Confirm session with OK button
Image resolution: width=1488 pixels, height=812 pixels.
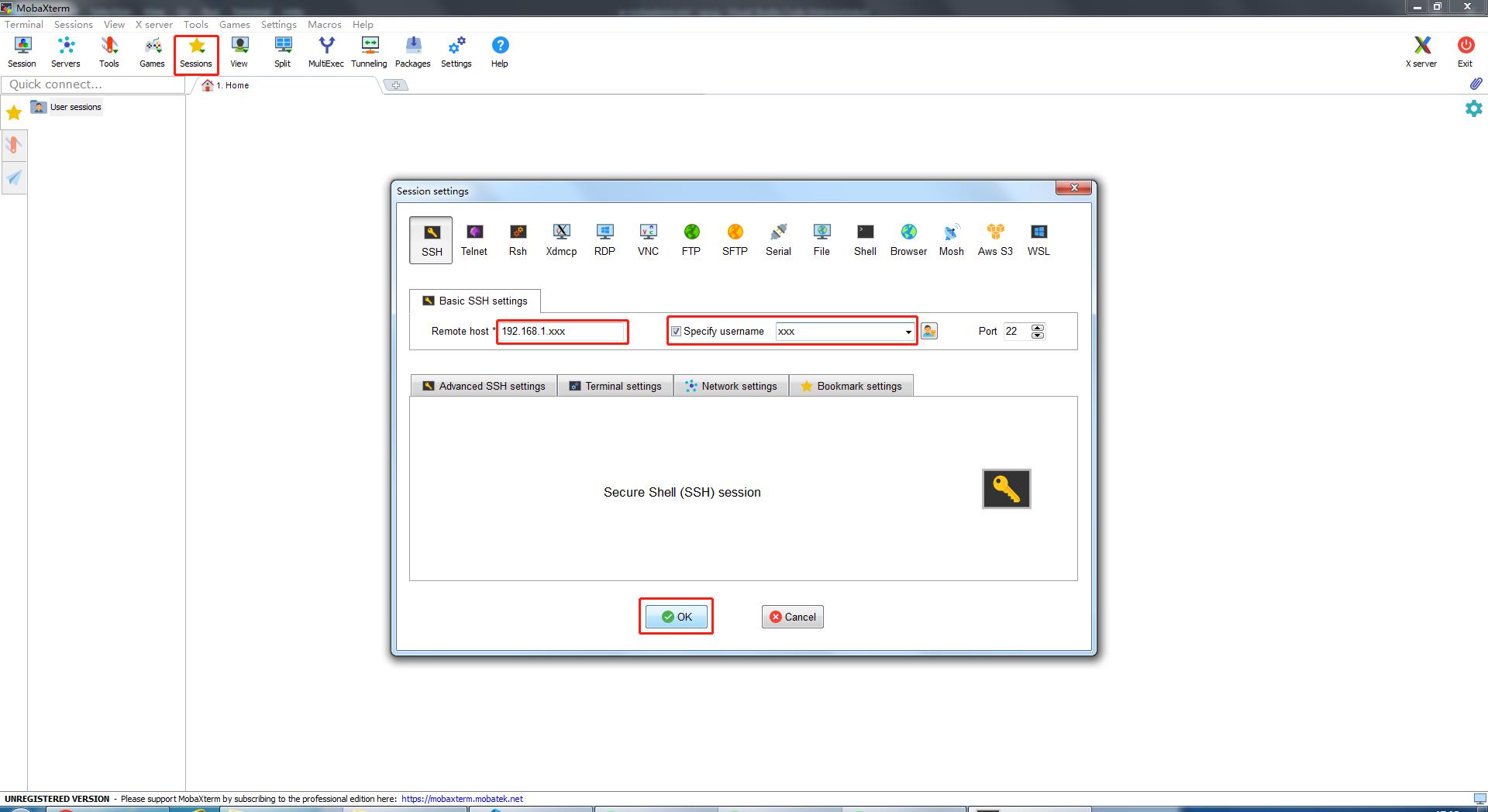676,617
